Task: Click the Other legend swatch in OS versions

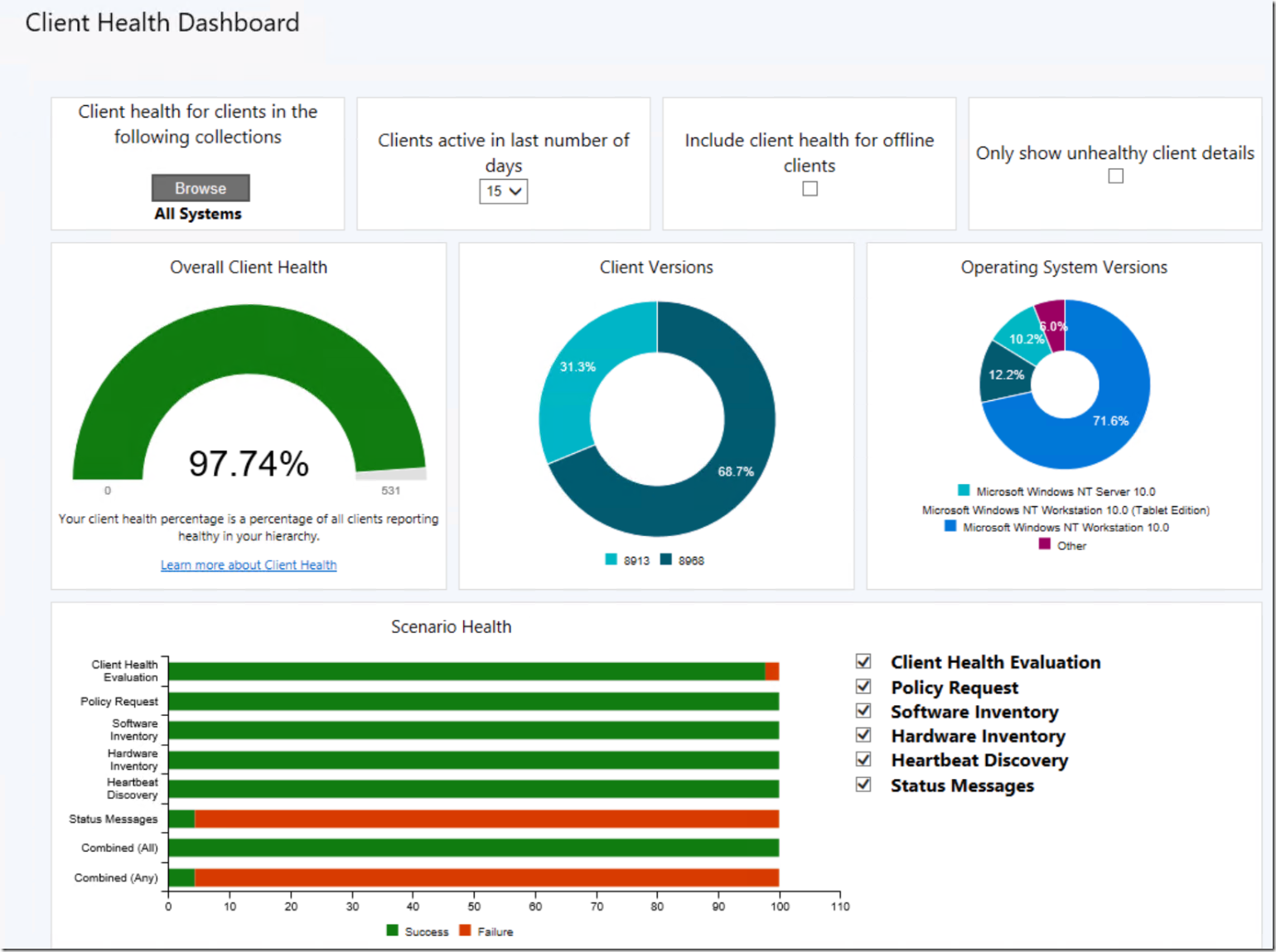Action: 1045,544
